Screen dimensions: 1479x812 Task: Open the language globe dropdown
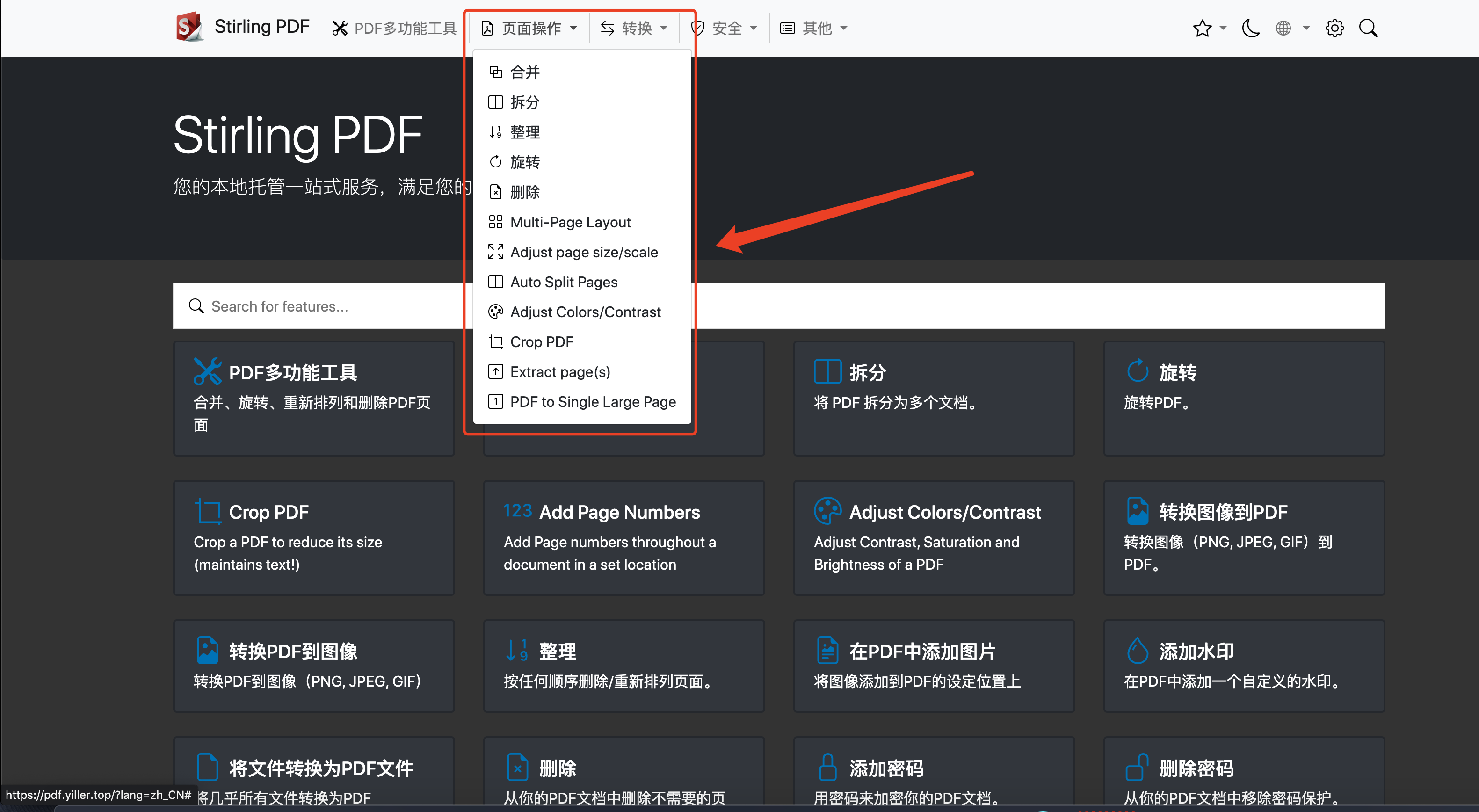[x=1292, y=28]
